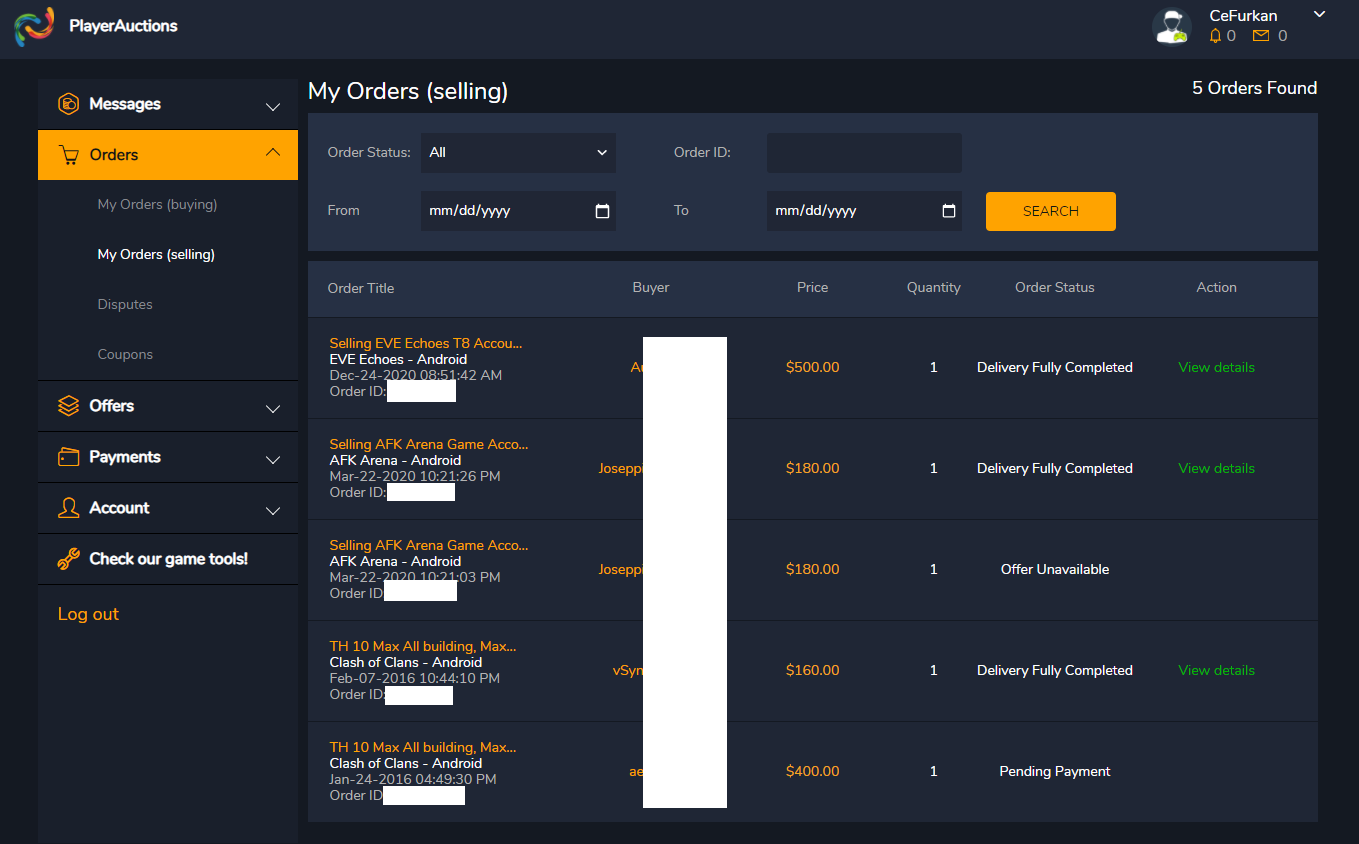Open the To date calendar picker icon
Screen dimensions: 1359x844
pyautogui.click(x=949, y=211)
